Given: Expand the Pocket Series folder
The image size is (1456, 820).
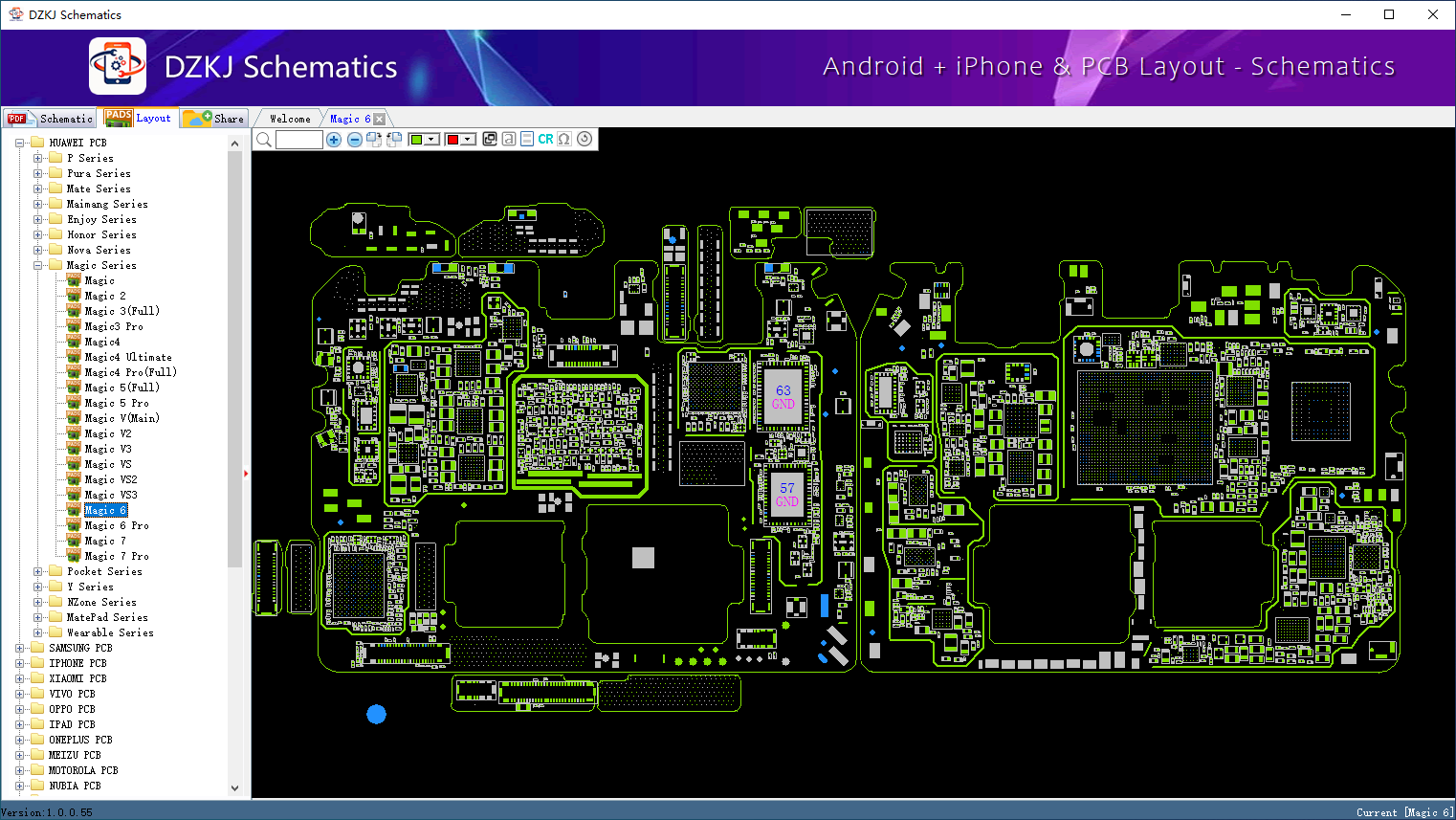Looking at the screenshot, I should click(x=38, y=571).
